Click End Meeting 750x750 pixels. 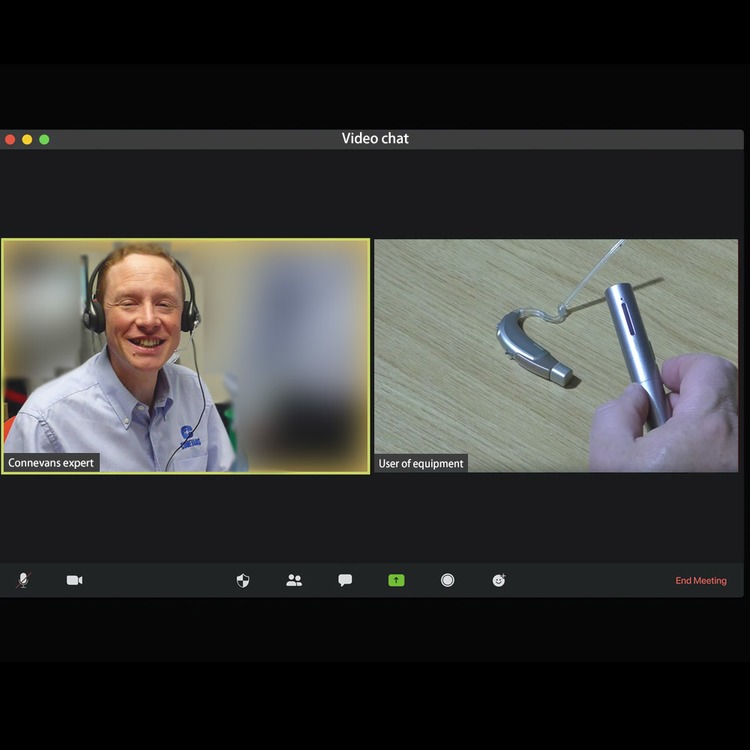pos(700,581)
